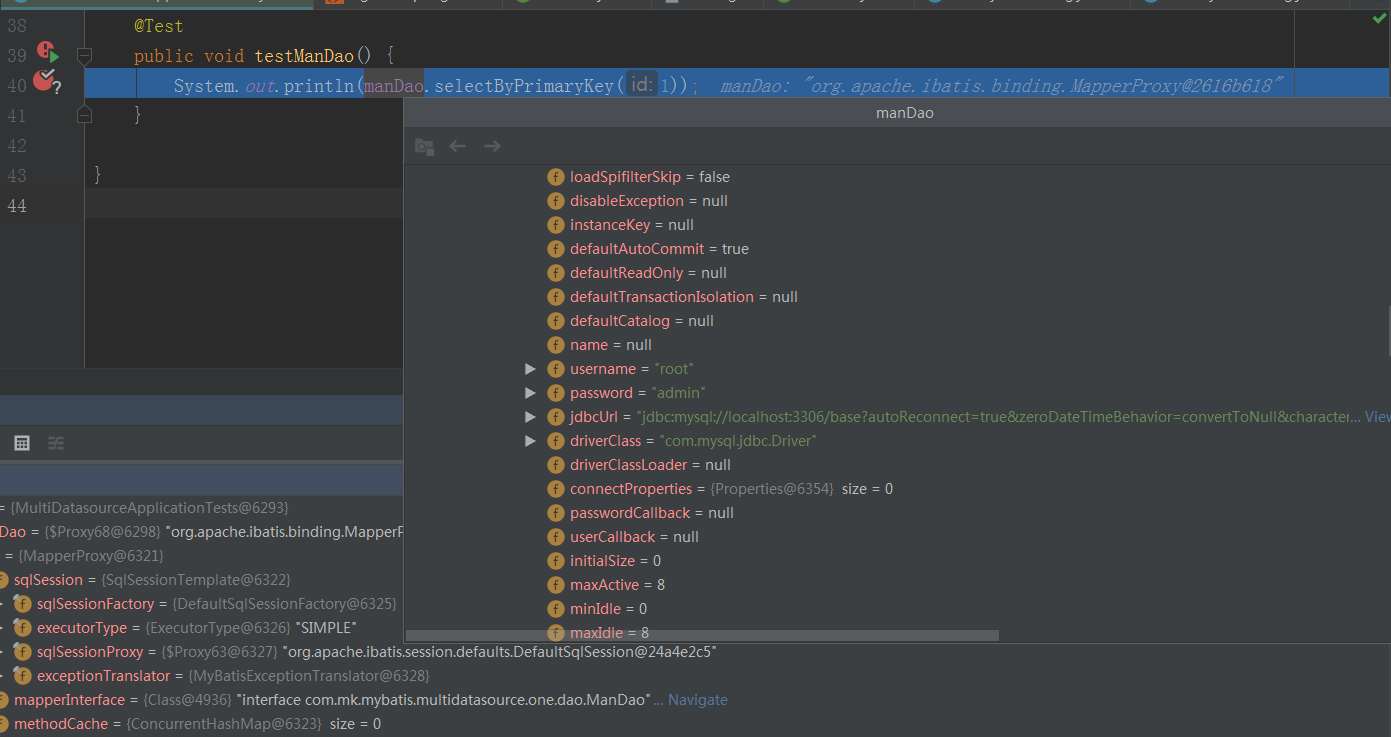Click the field icon beside password
The image size is (1391, 737).
556,393
